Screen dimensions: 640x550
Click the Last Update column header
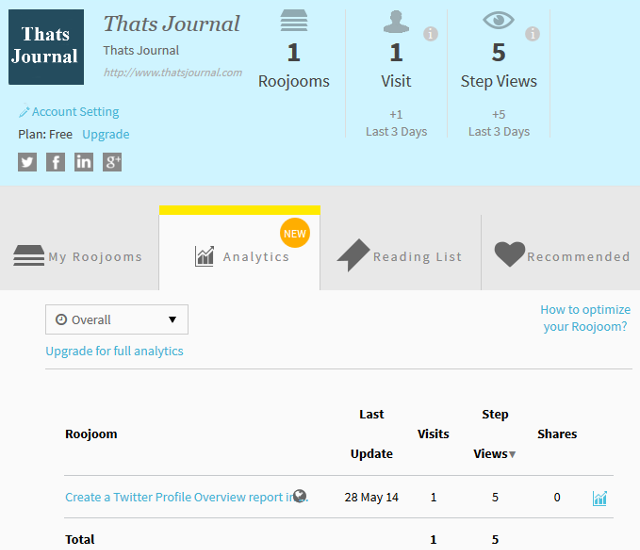pos(371,434)
